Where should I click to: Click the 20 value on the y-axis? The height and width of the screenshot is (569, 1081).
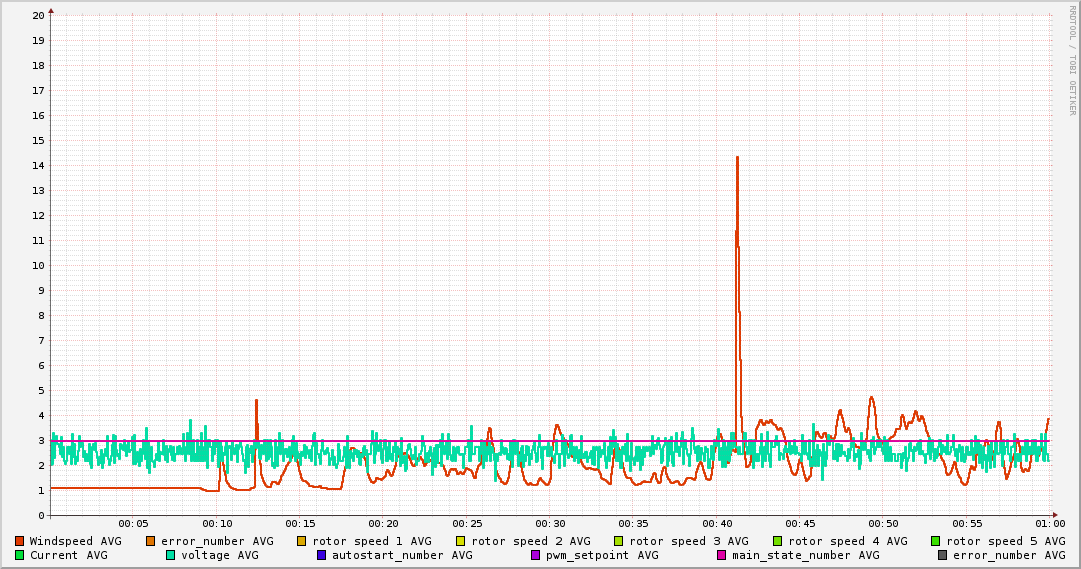pyautogui.click(x=38, y=16)
